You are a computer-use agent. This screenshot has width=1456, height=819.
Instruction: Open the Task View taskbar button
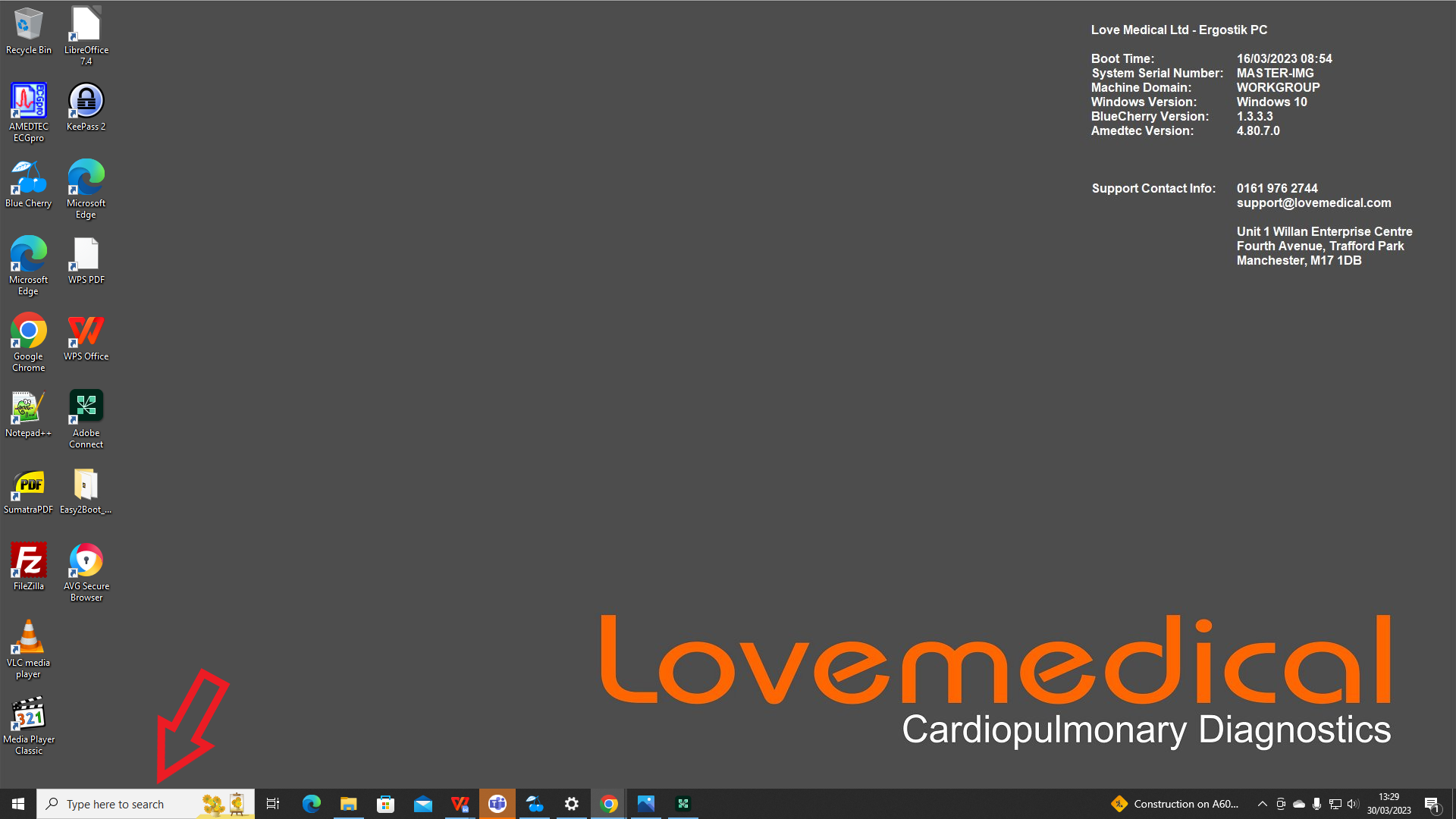tap(273, 804)
